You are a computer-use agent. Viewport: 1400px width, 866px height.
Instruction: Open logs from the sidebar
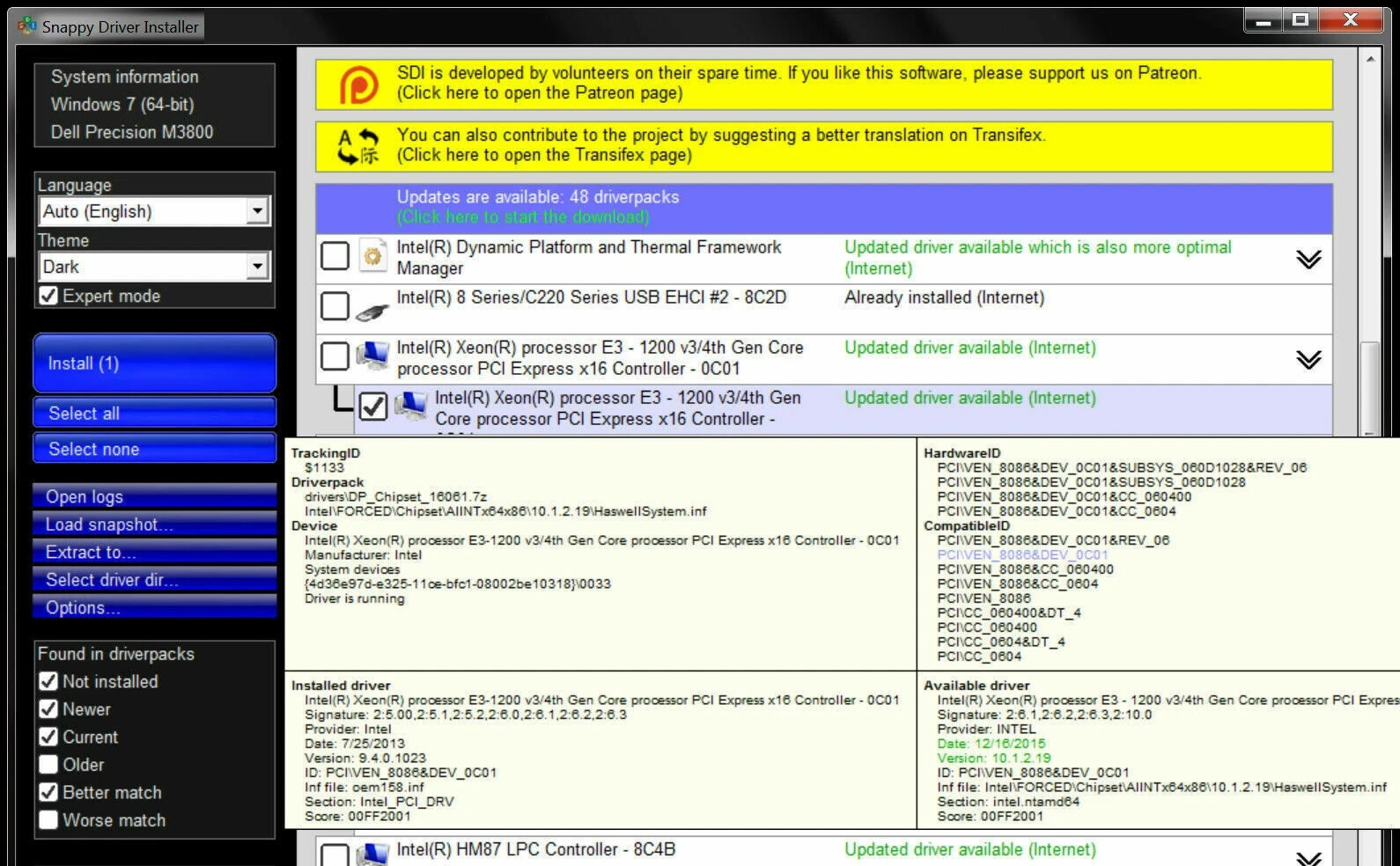pos(155,496)
